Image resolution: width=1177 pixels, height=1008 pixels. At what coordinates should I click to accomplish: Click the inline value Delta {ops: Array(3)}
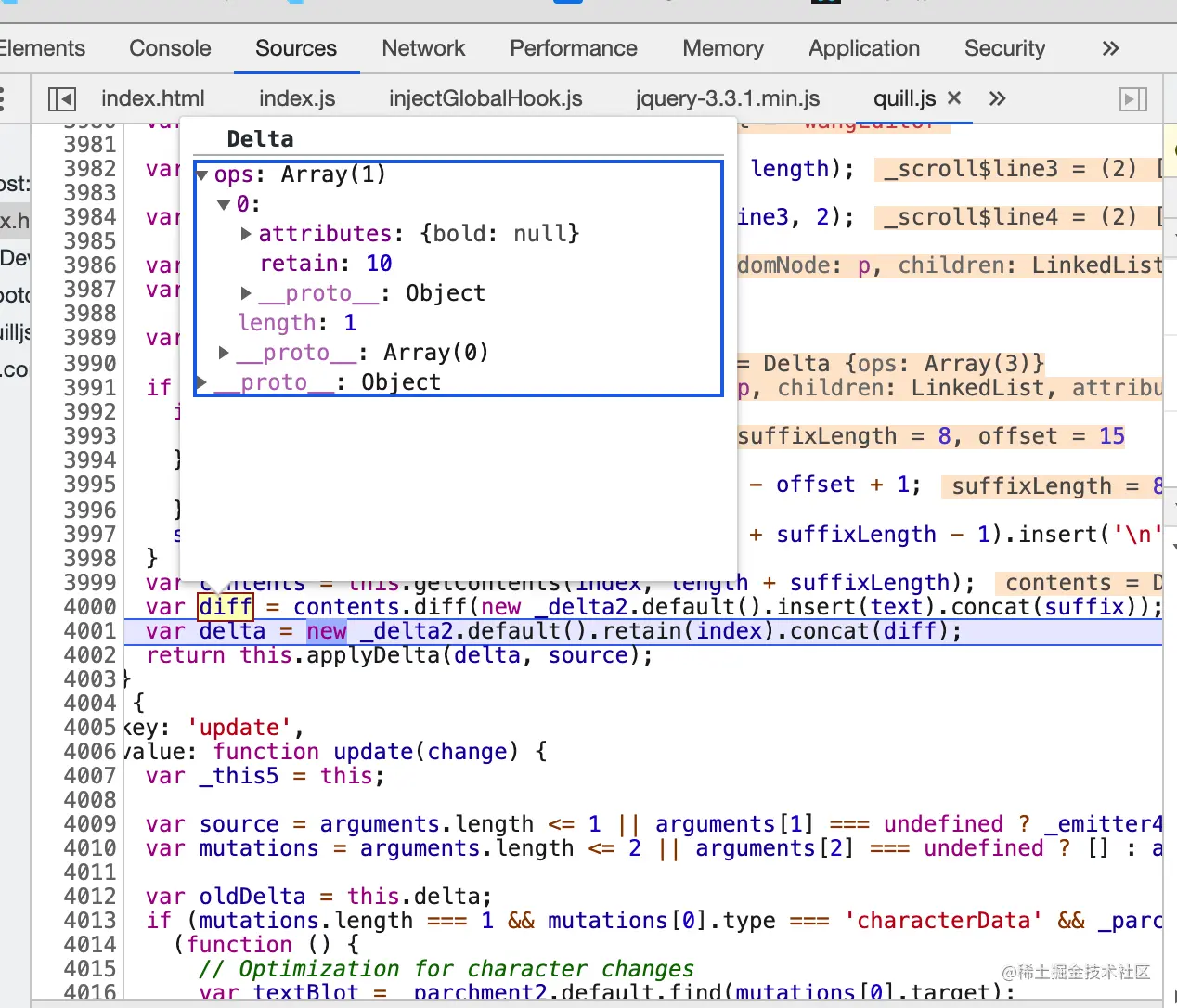(903, 364)
